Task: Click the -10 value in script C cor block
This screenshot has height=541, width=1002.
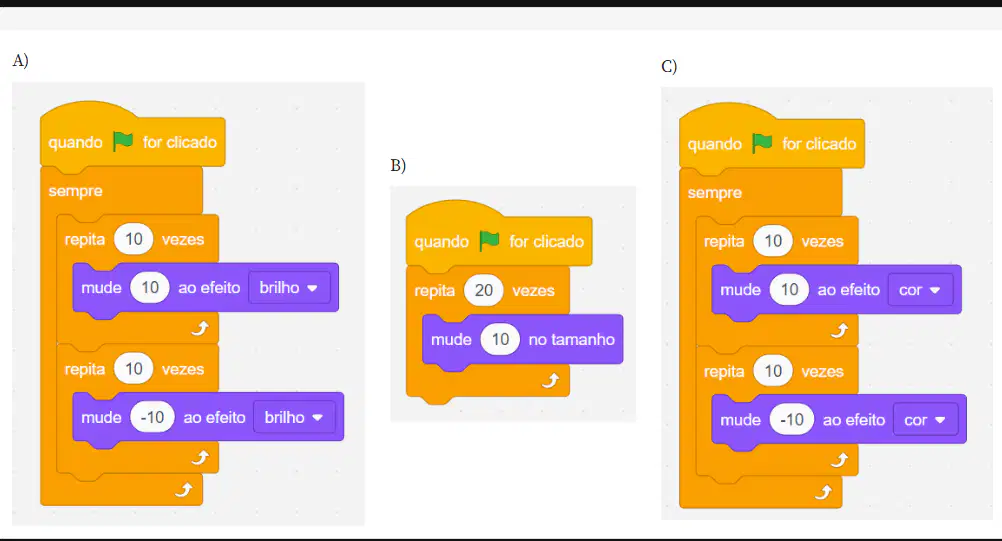Action: (792, 420)
